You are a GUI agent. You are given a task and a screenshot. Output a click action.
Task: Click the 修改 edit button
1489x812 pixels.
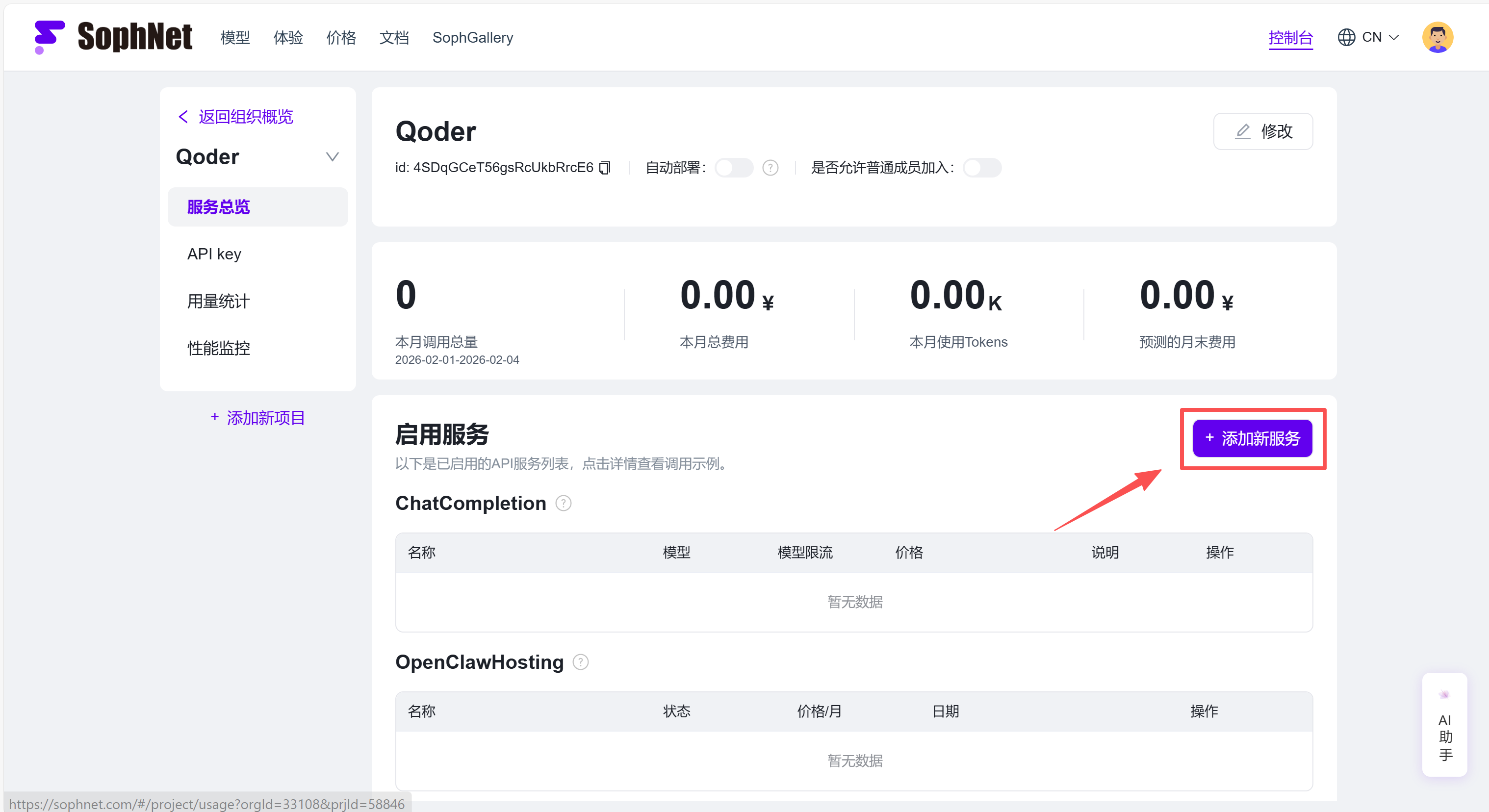coord(1262,131)
